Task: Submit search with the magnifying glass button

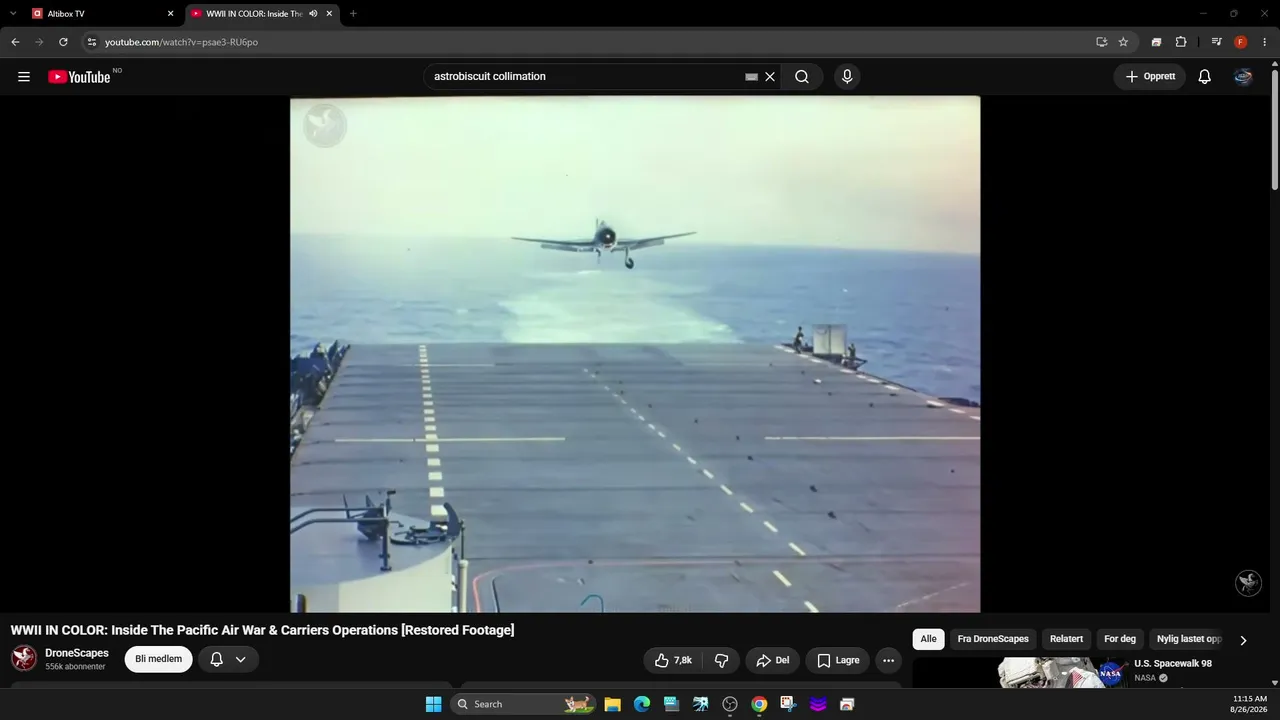Action: click(802, 77)
